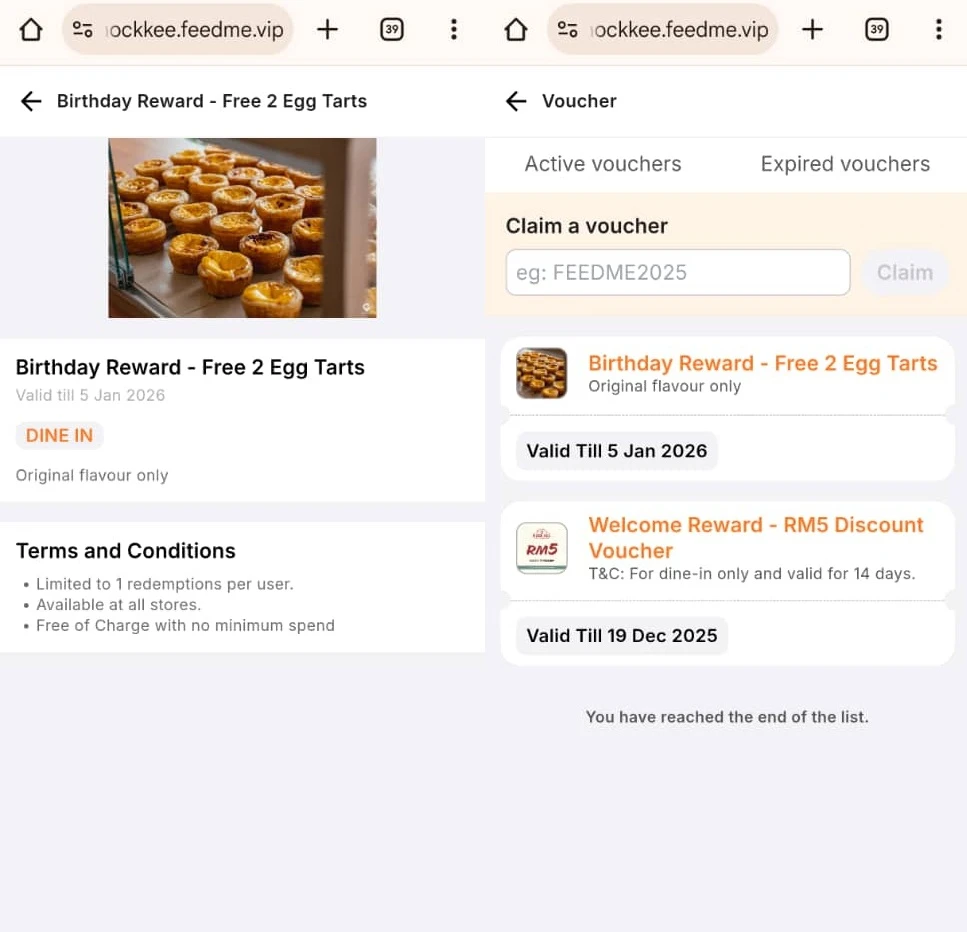Screen dimensions: 967x932
Task: Go back from Birthday Reward page
Action: coord(31,101)
